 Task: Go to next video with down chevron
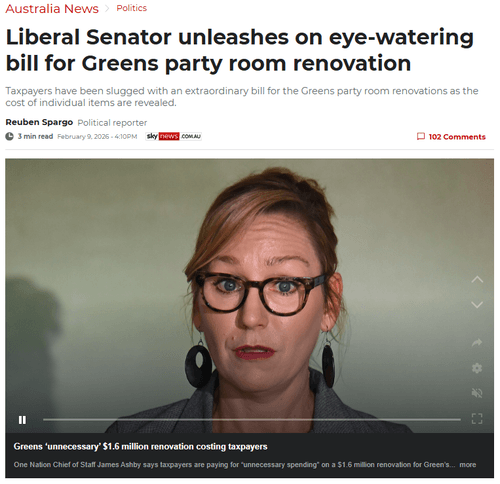tap(477, 305)
